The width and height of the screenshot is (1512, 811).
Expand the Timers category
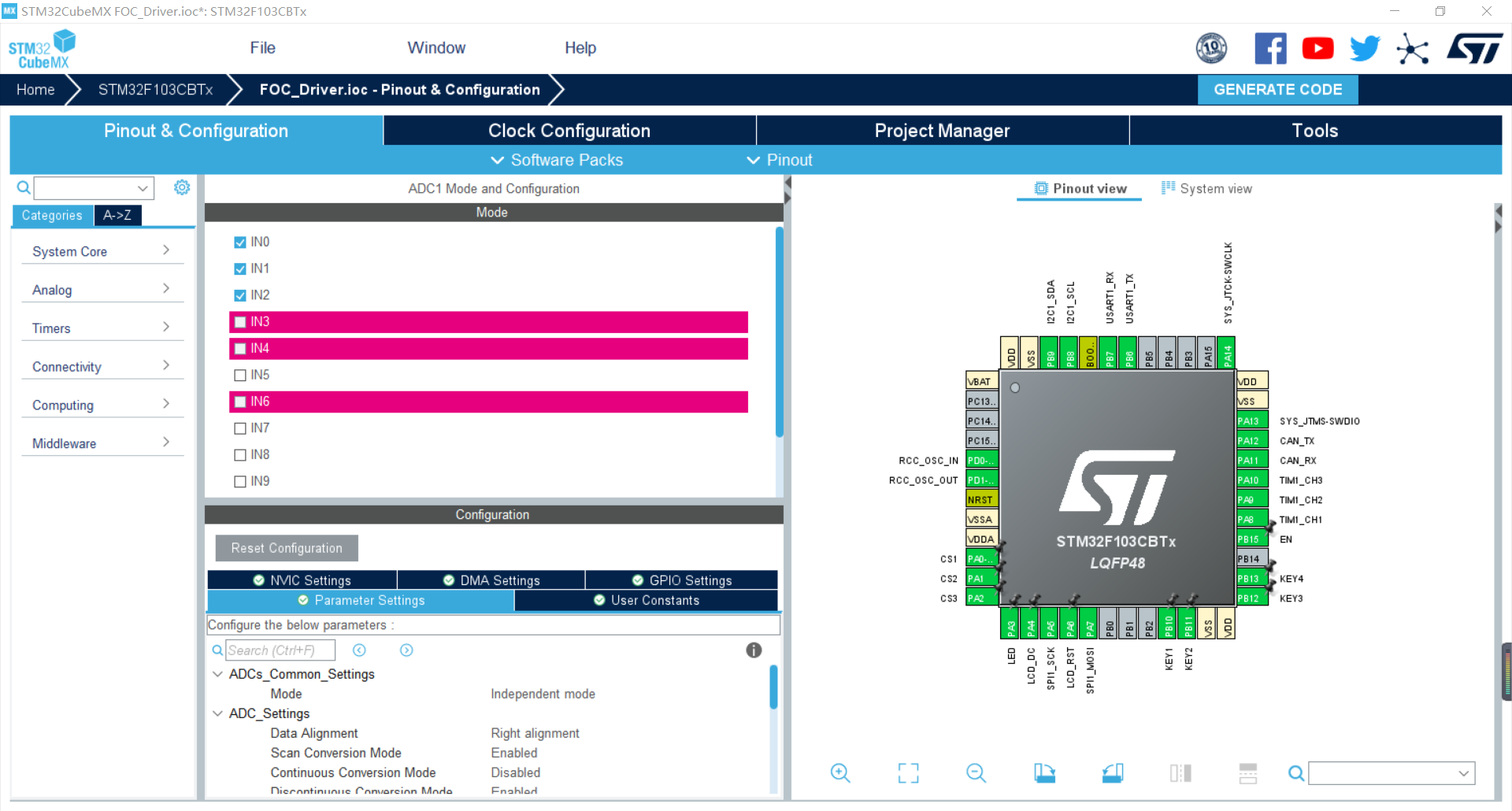tap(102, 328)
